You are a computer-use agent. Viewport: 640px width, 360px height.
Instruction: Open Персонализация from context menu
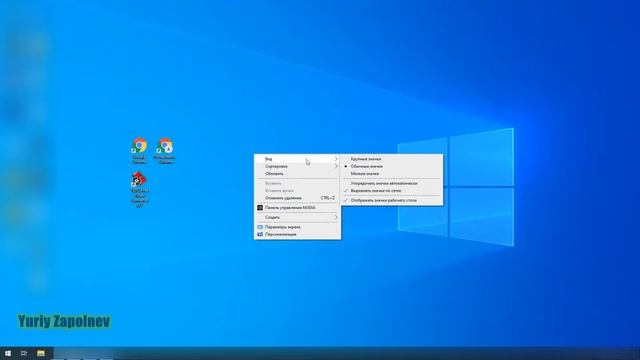298,234
